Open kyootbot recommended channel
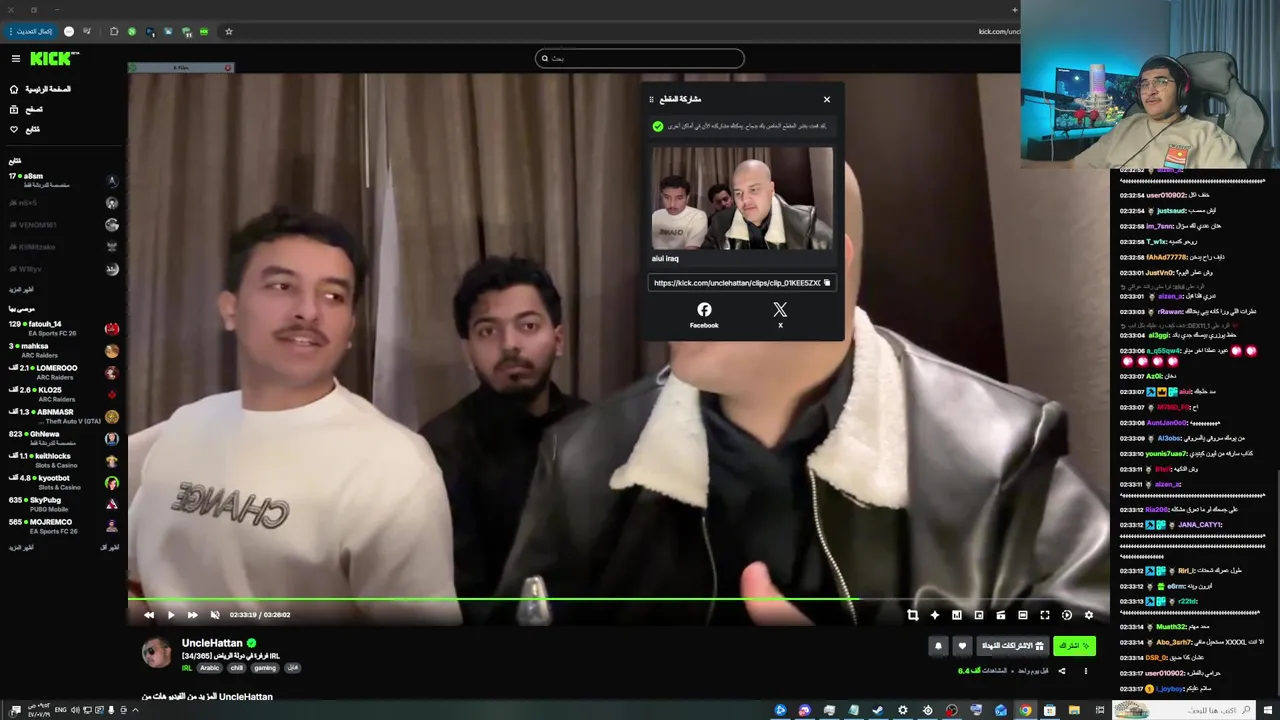Viewport: 1280px width, 720px height. tap(64, 482)
